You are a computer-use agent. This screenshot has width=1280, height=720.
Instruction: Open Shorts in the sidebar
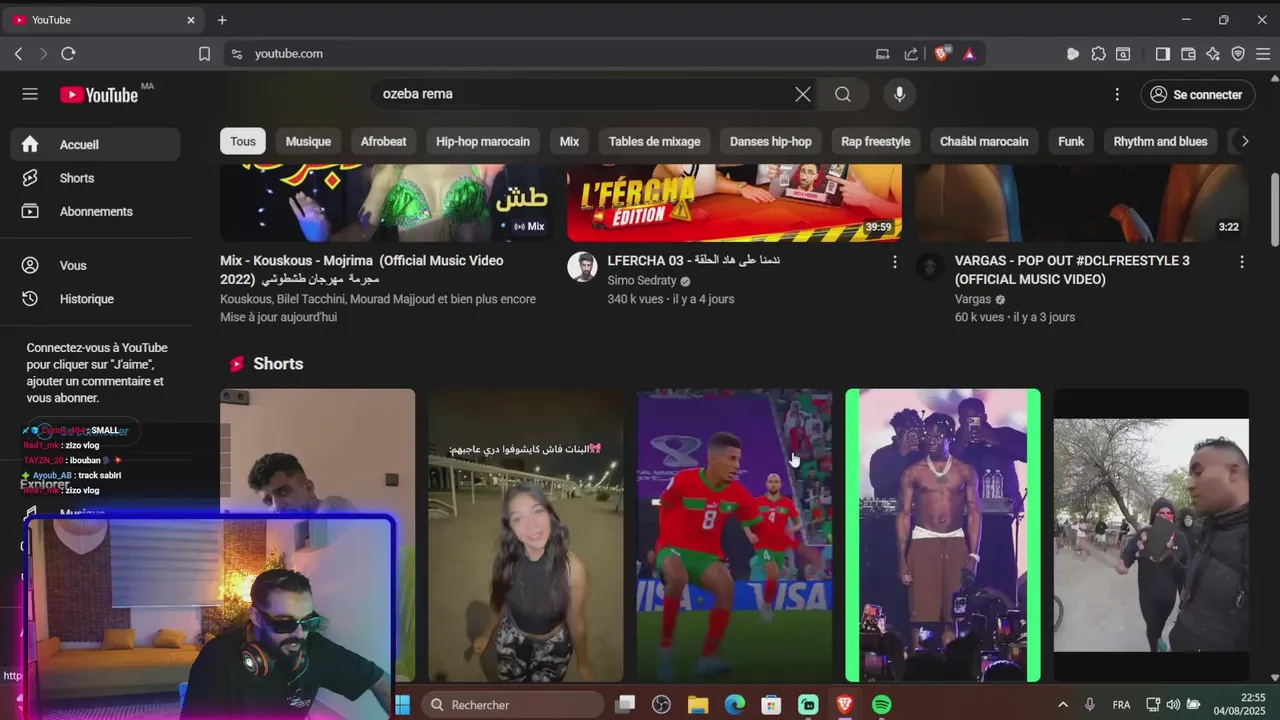click(x=96, y=178)
